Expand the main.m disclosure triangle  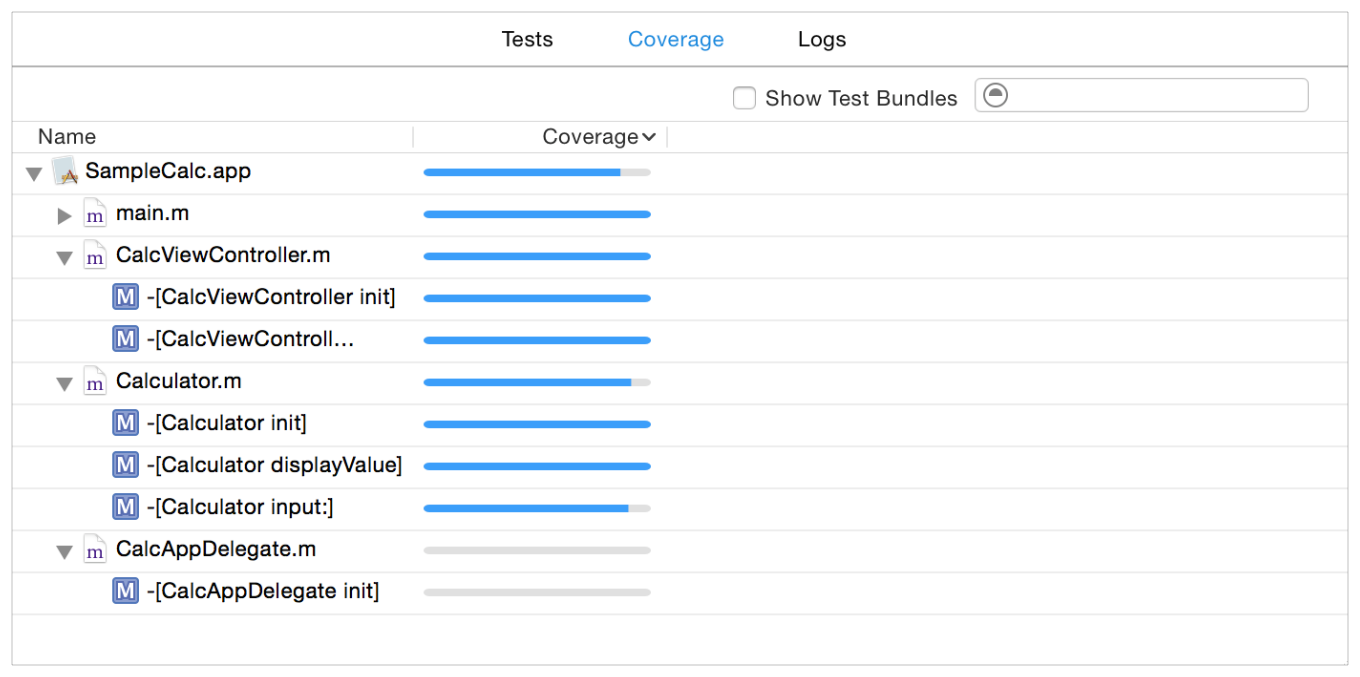point(64,214)
